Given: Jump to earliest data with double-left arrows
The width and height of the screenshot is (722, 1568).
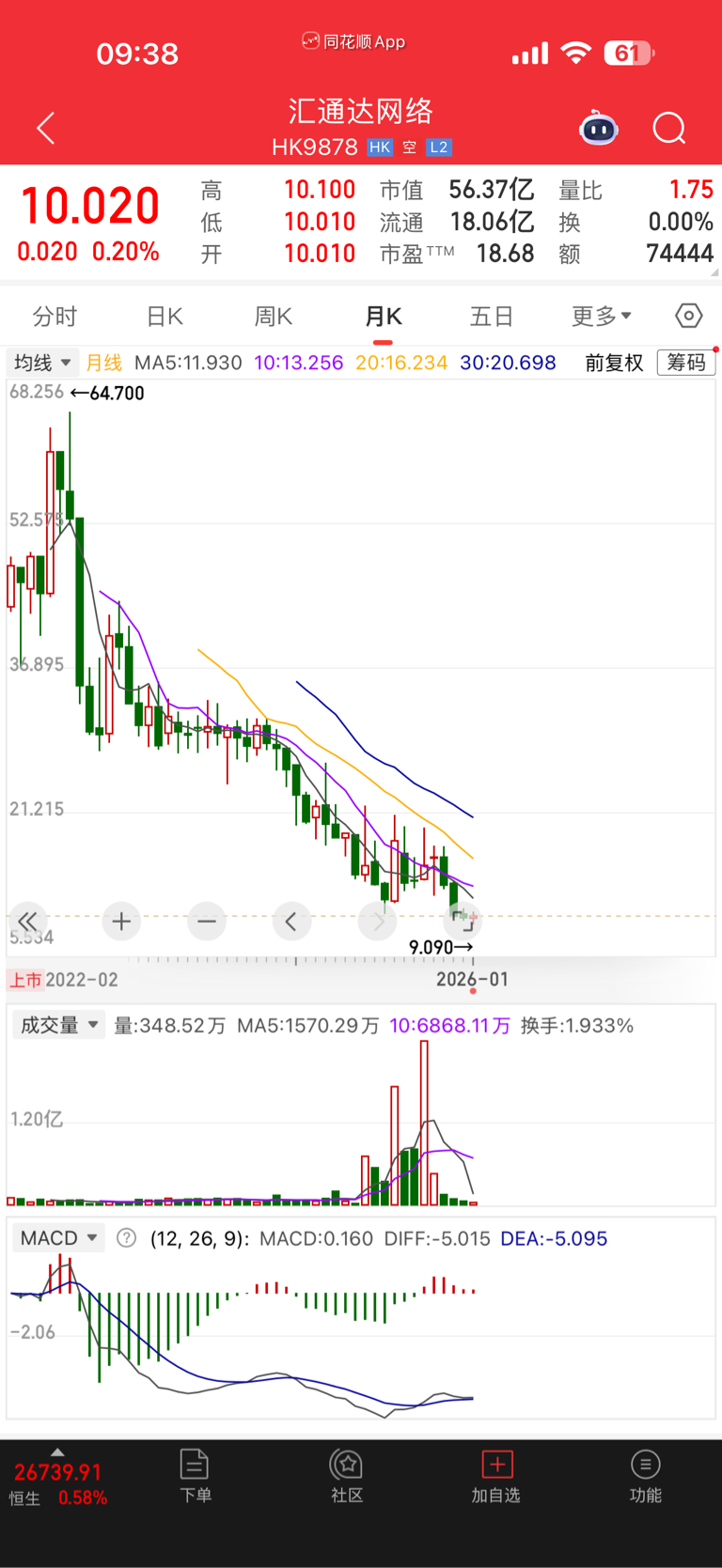Looking at the screenshot, I should click(28, 922).
